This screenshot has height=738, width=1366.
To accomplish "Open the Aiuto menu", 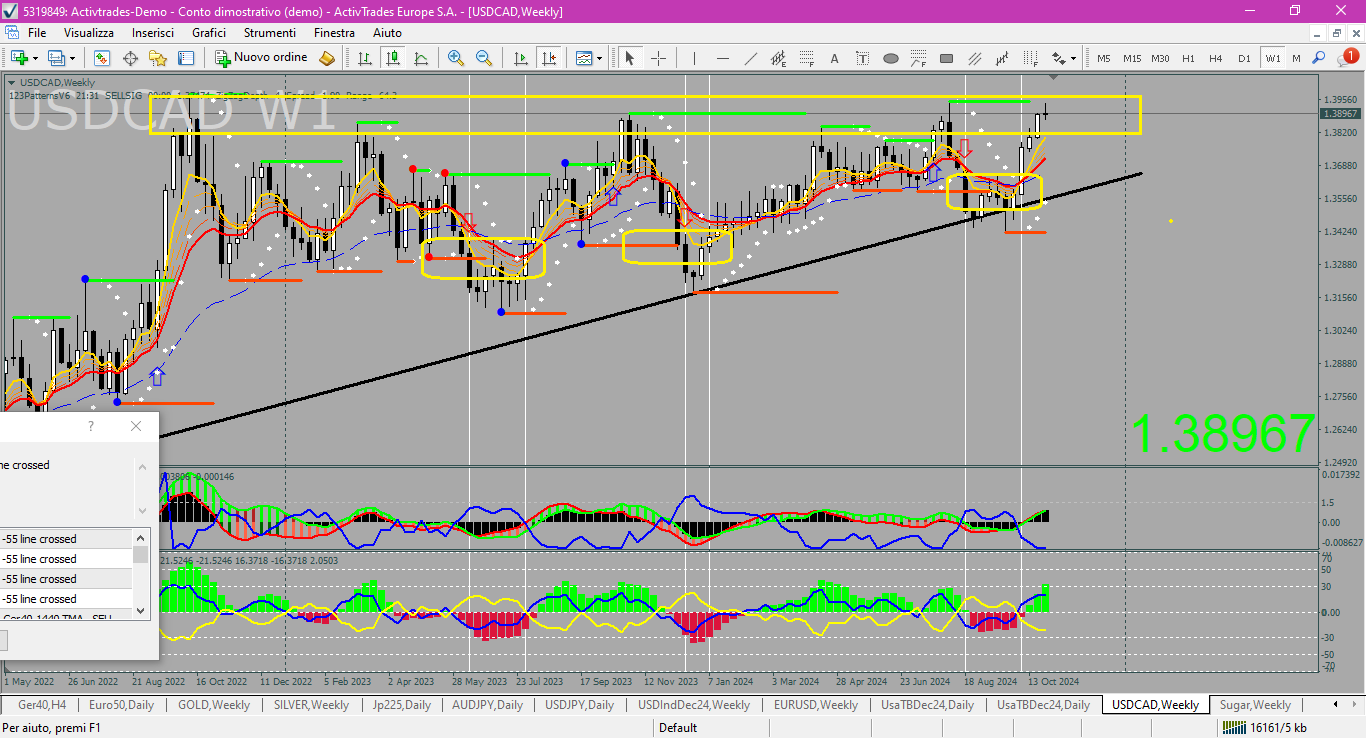I will pos(387,33).
